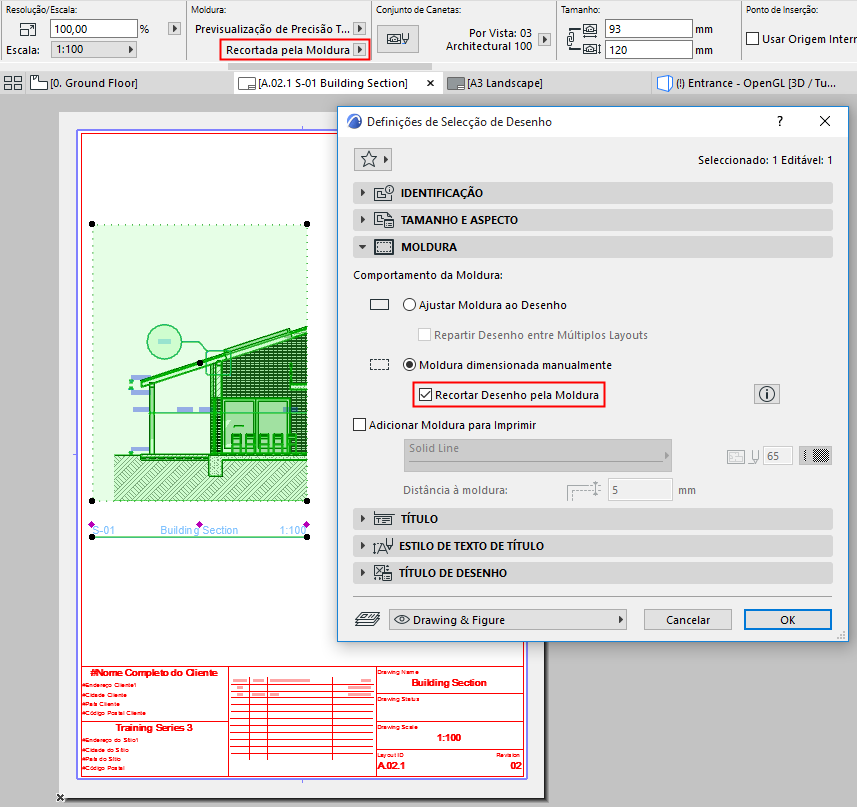The height and width of the screenshot is (807, 857).
Task: Close the Building Section tab
Action: [430, 83]
